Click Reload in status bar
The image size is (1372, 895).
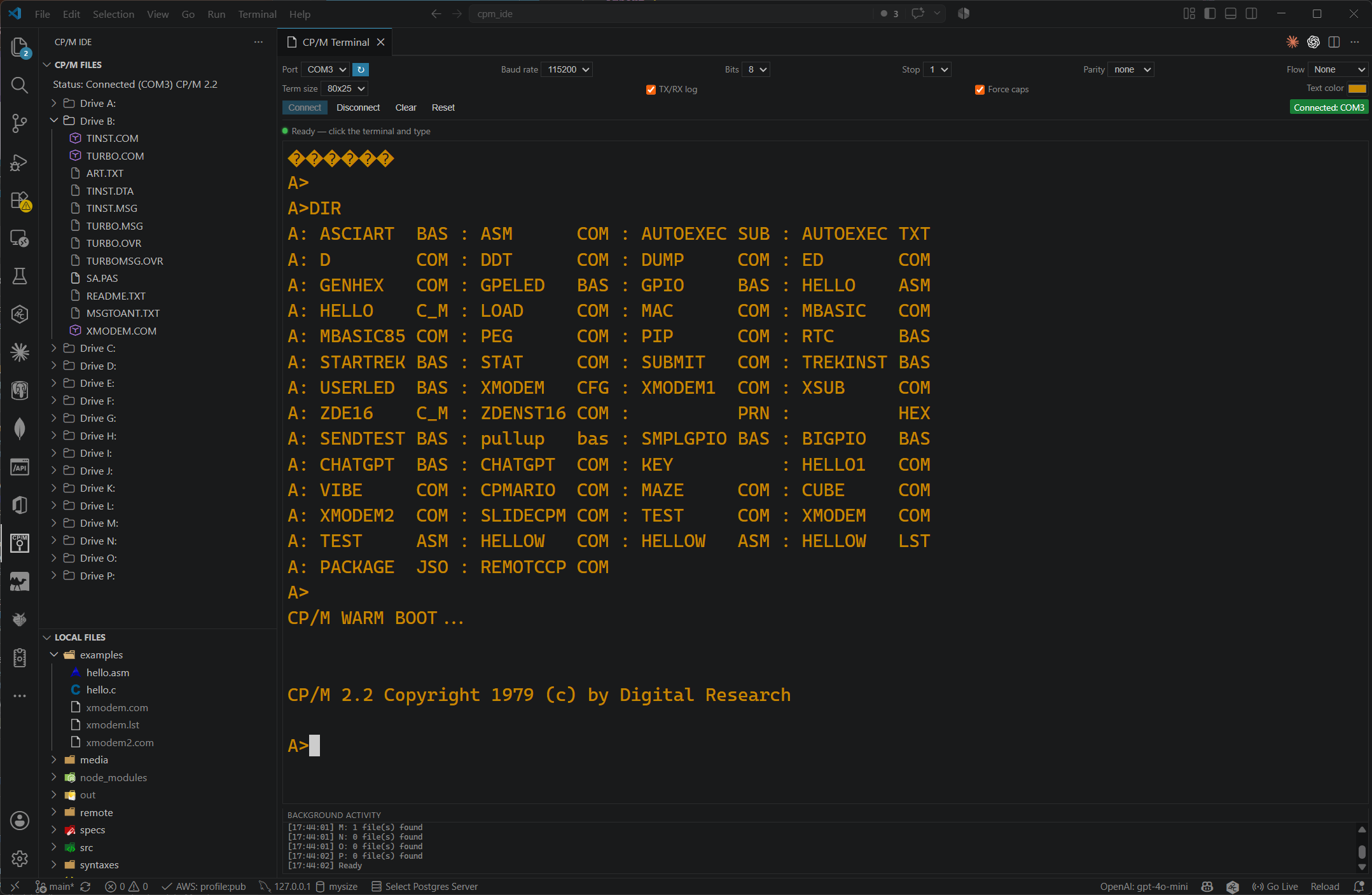[1325, 887]
